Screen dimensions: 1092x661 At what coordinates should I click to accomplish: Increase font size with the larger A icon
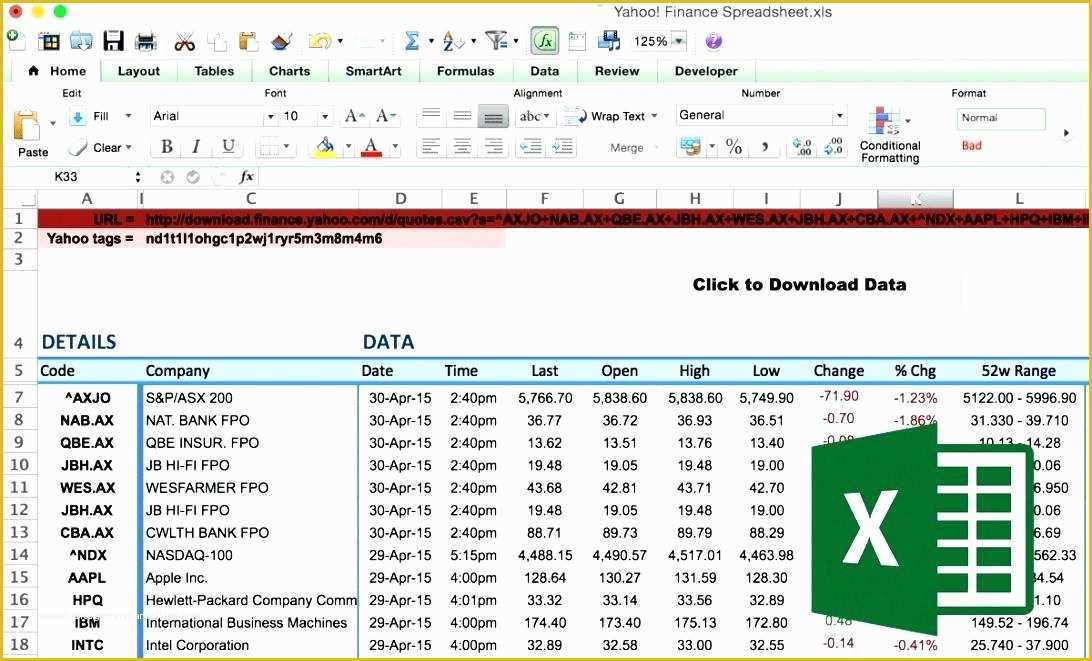click(x=354, y=116)
